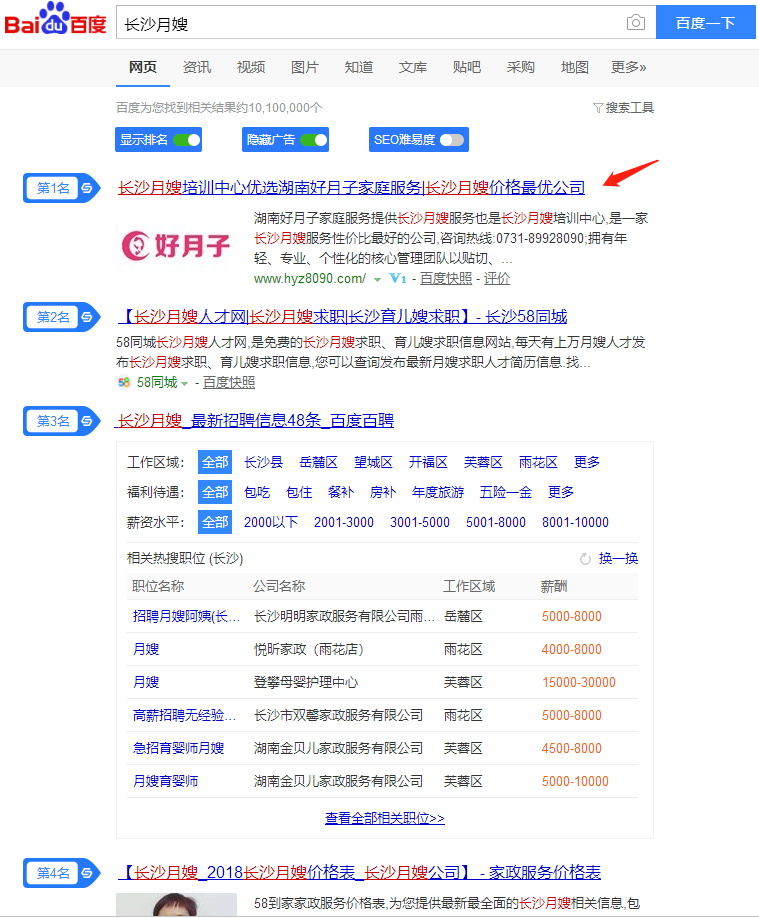Filter by 餐补 benefit

[341, 492]
